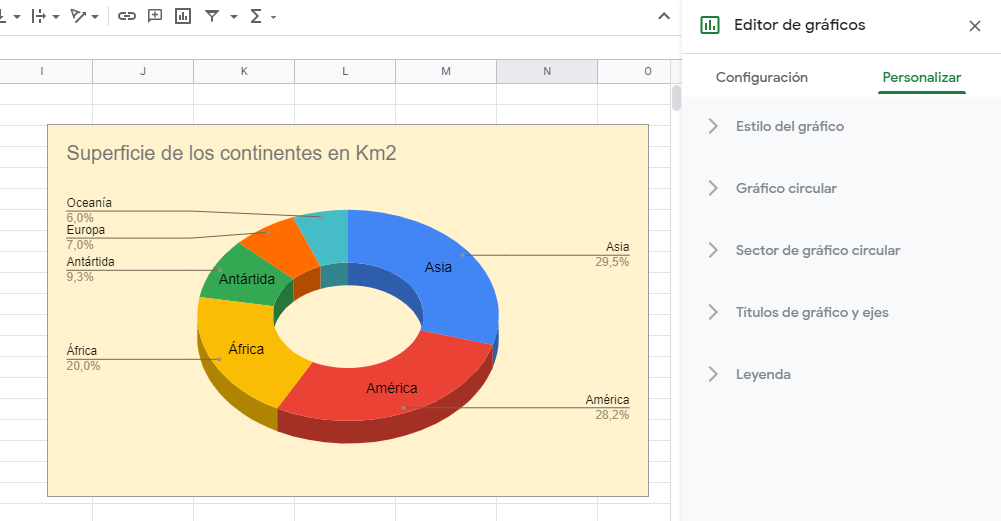The height and width of the screenshot is (521, 1001).
Task: Click the text wrapping icon
Action: tap(39, 16)
